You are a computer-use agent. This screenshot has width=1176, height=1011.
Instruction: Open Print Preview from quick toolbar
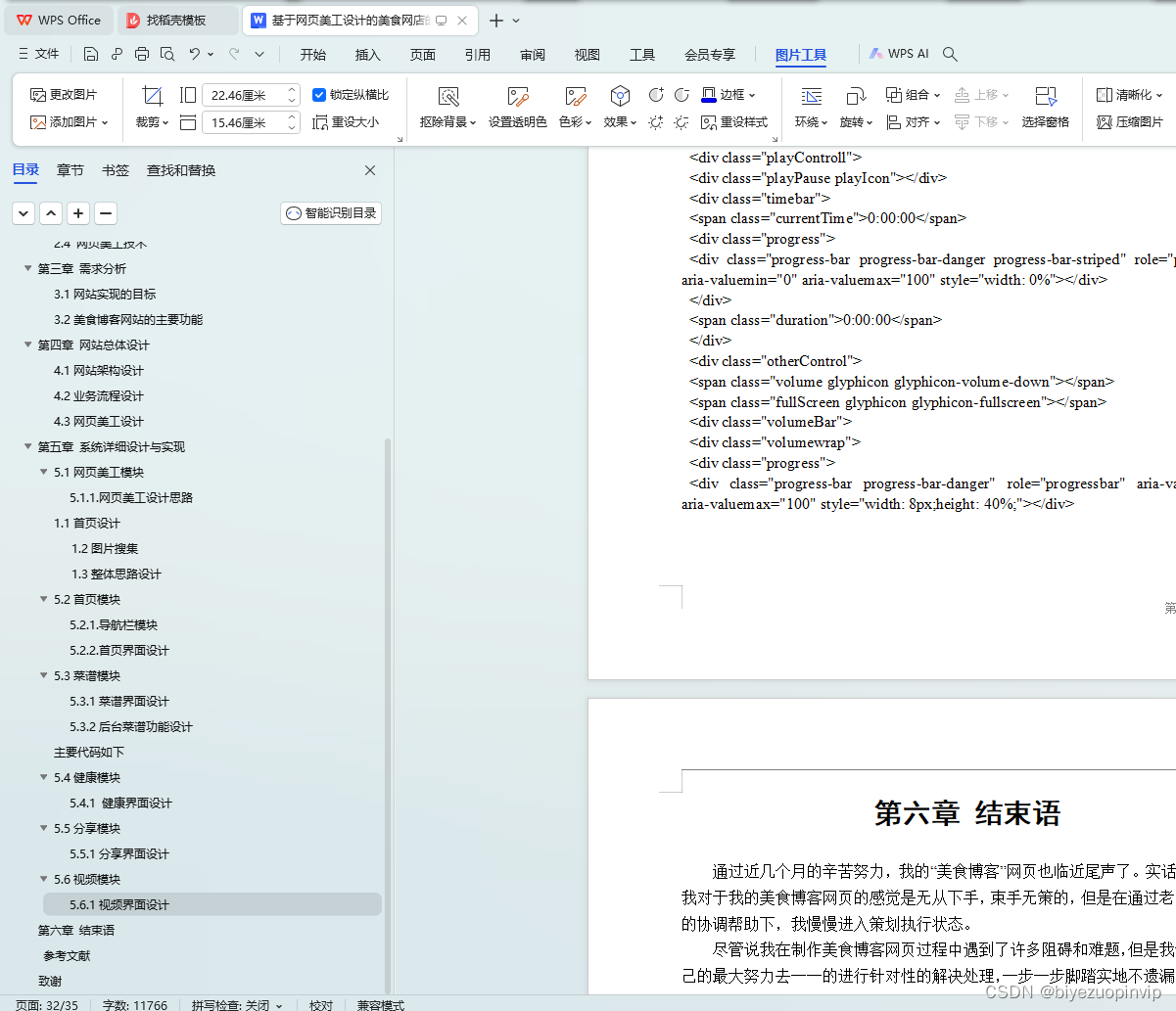[x=167, y=54]
